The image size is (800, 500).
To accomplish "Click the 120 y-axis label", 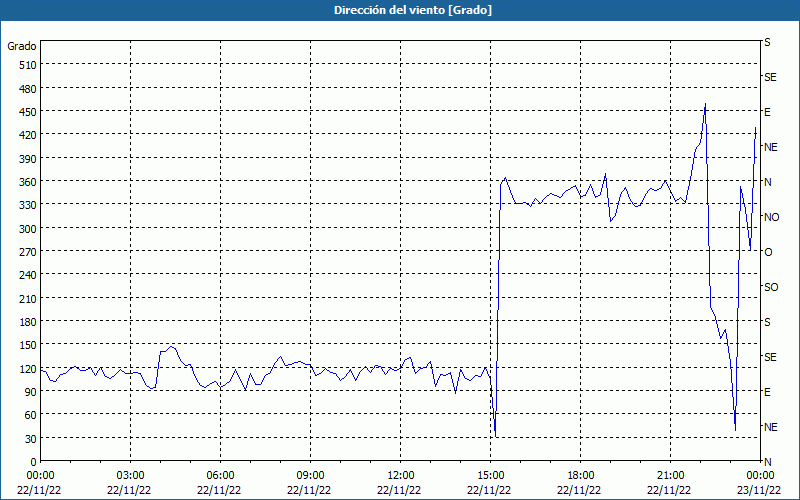I will [28, 369].
